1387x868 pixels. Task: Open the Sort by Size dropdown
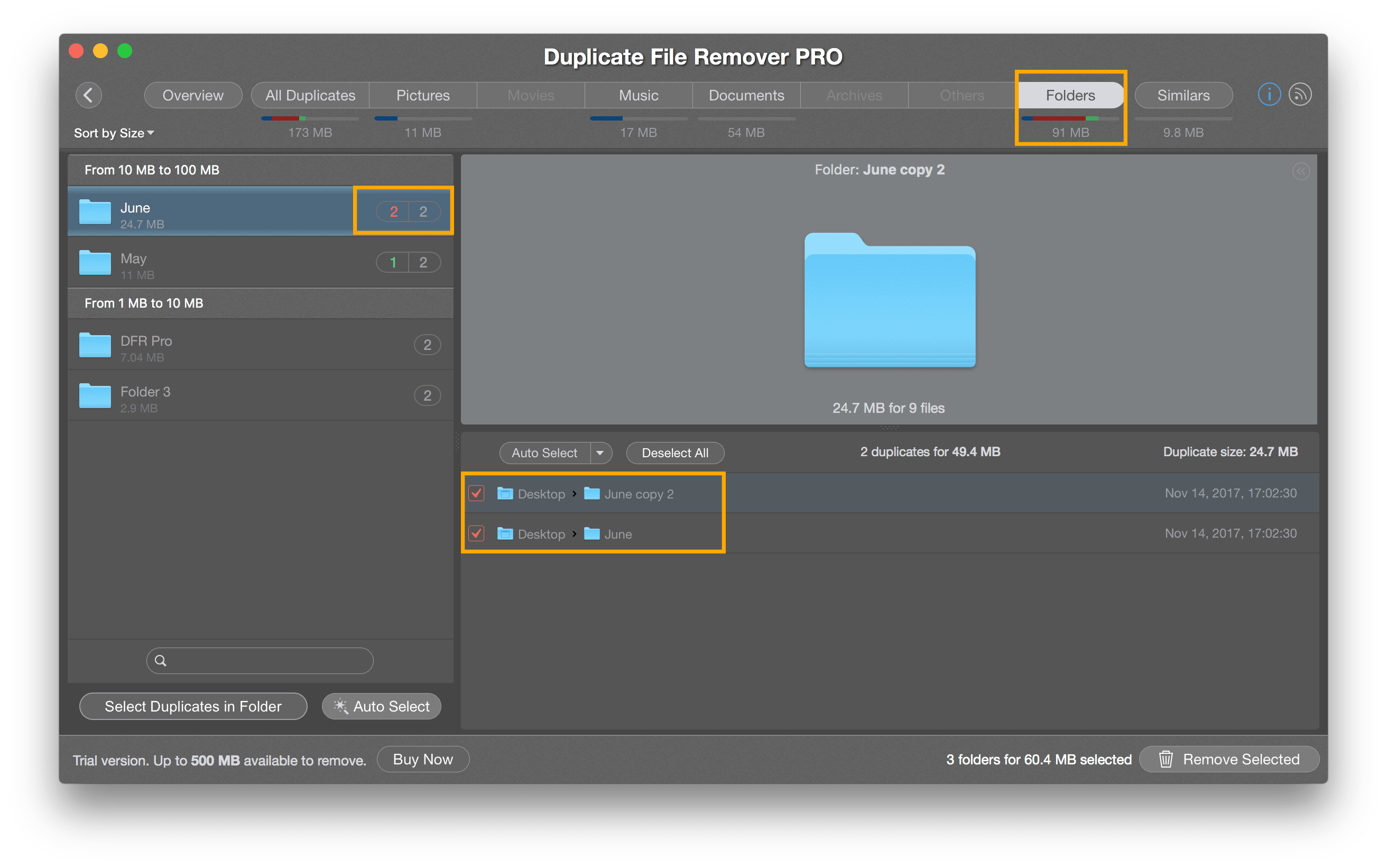[x=114, y=133]
